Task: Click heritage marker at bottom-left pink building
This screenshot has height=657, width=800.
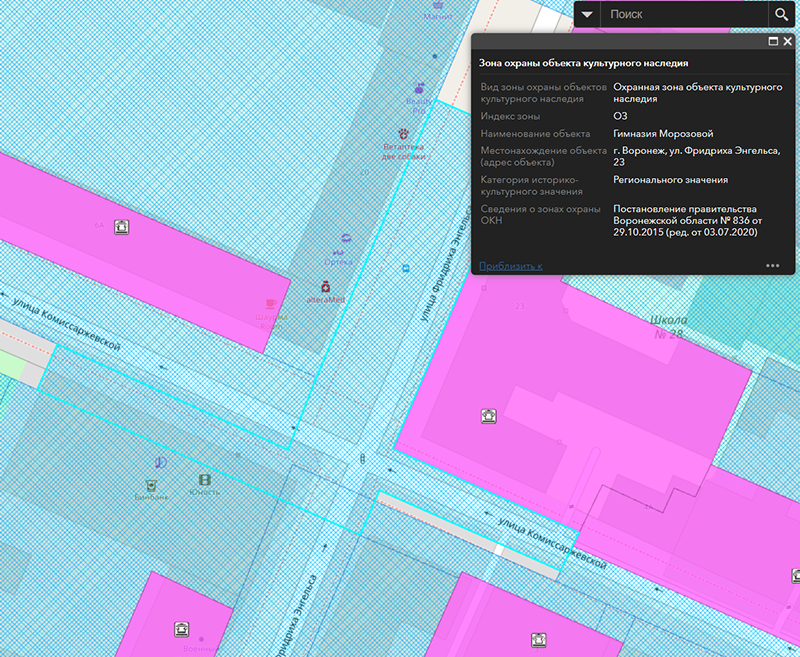Action: [182, 628]
